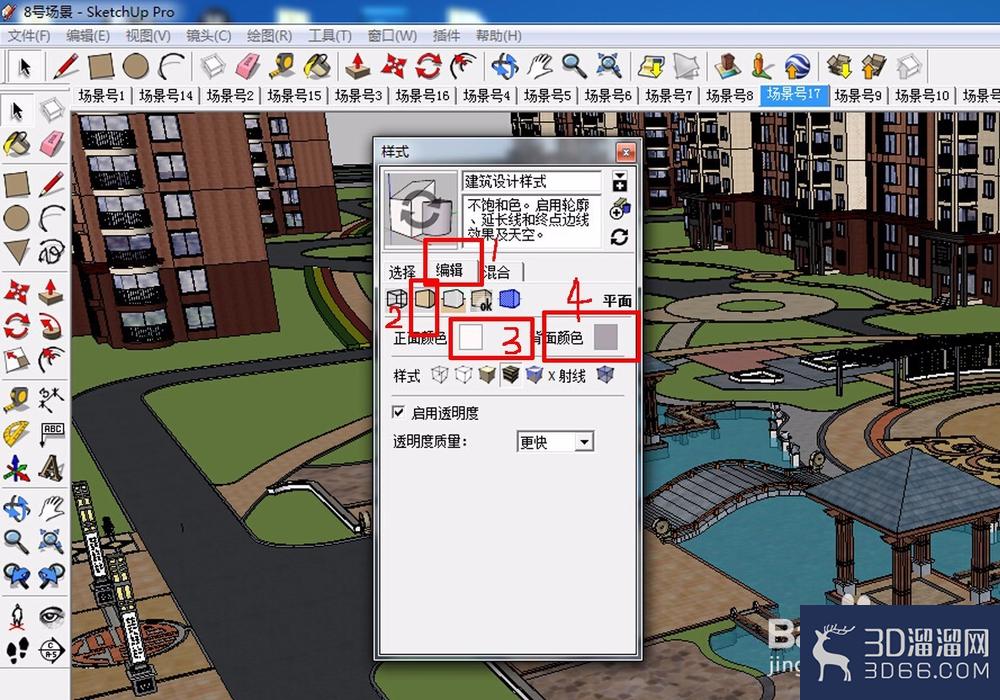Toggle the 启用透明度 checkbox
The height and width of the screenshot is (700, 1000).
pos(399,412)
